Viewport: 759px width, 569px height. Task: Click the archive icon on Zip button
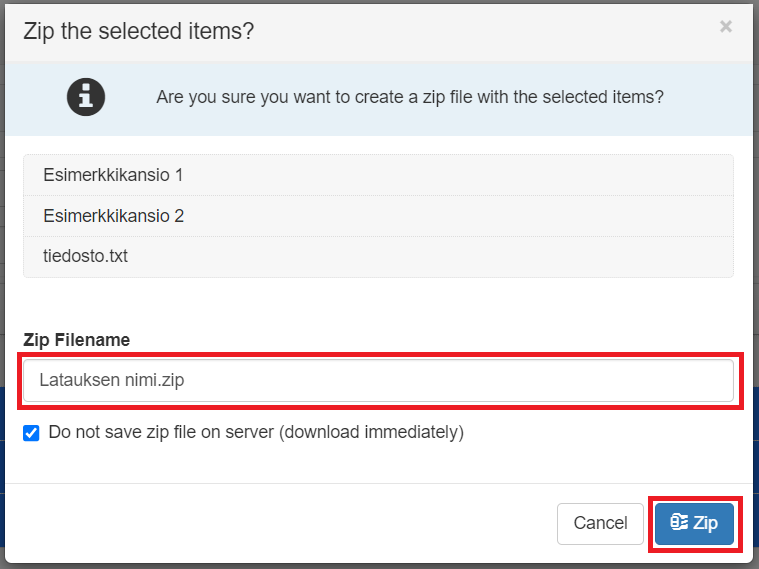pos(679,523)
